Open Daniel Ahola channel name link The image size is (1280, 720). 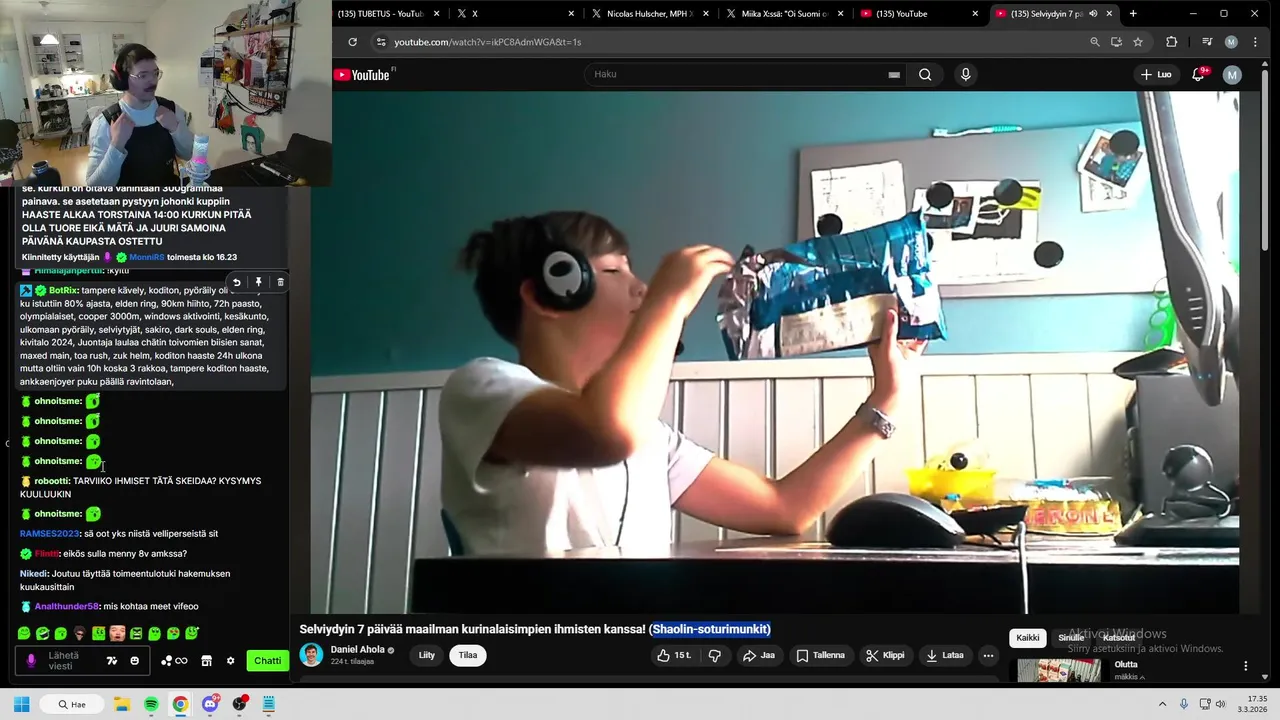click(x=357, y=649)
